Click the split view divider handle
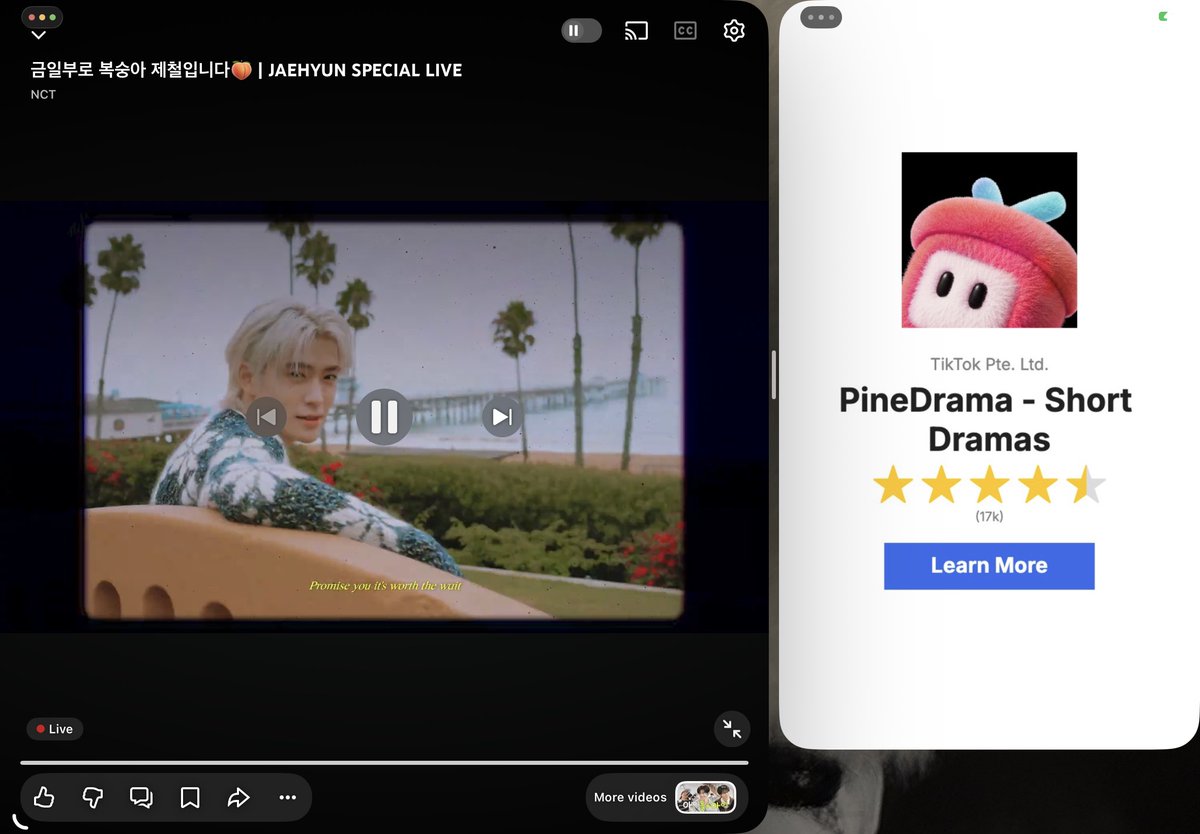This screenshot has height=834, width=1200. point(774,377)
